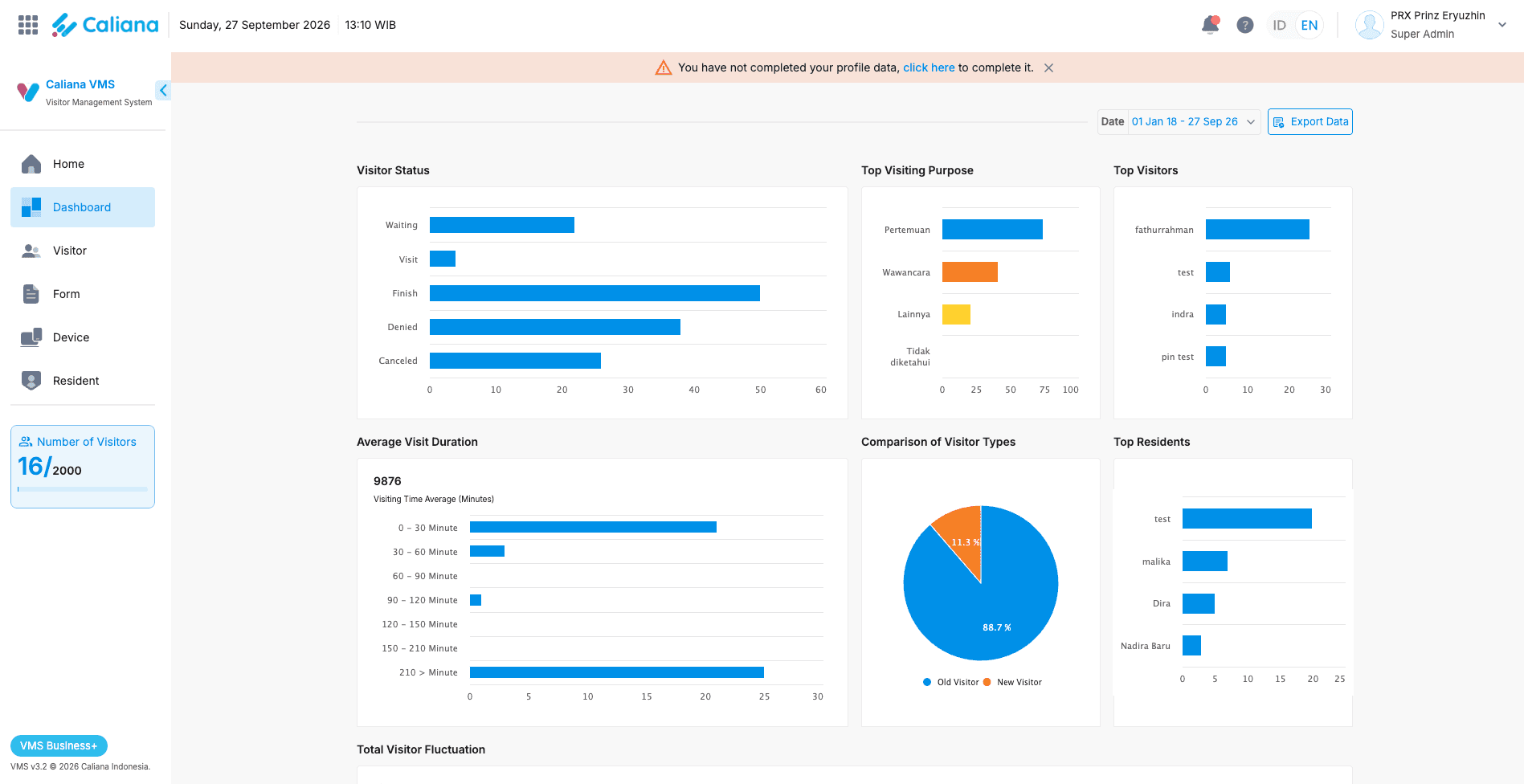Navigate to the Device menu
1524x784 pixels.
pyautogui.click(x=83, y=337)
